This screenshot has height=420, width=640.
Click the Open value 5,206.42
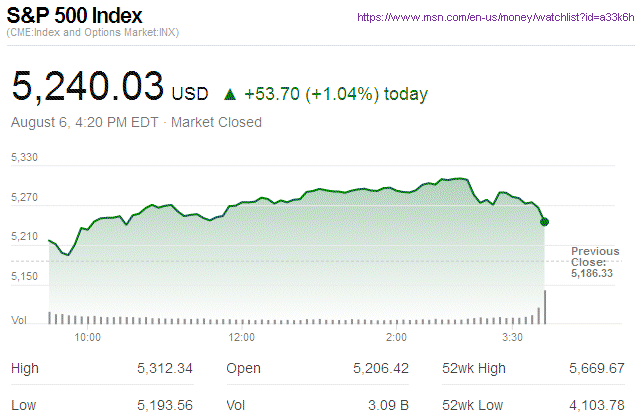[381, 369]
